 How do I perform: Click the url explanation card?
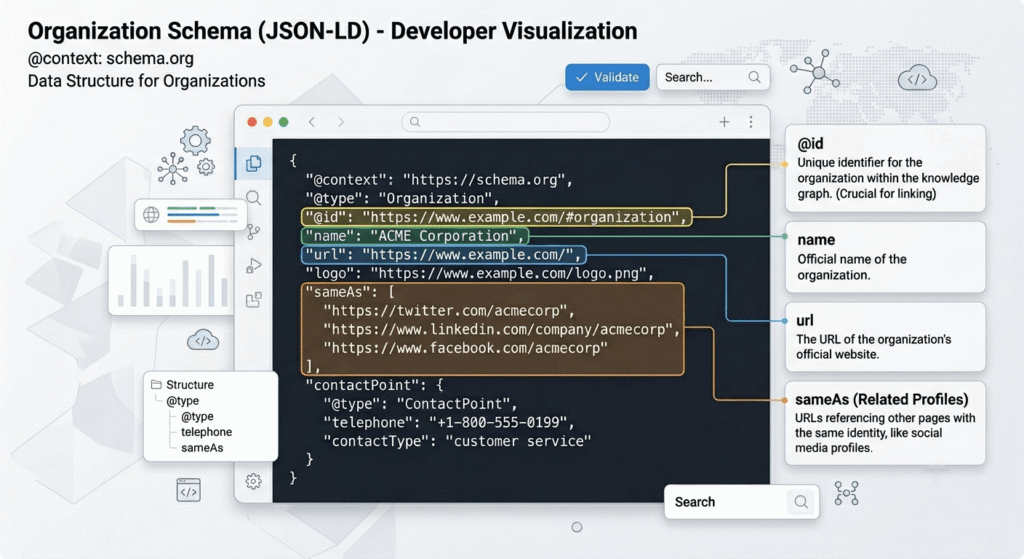(885, 337)
